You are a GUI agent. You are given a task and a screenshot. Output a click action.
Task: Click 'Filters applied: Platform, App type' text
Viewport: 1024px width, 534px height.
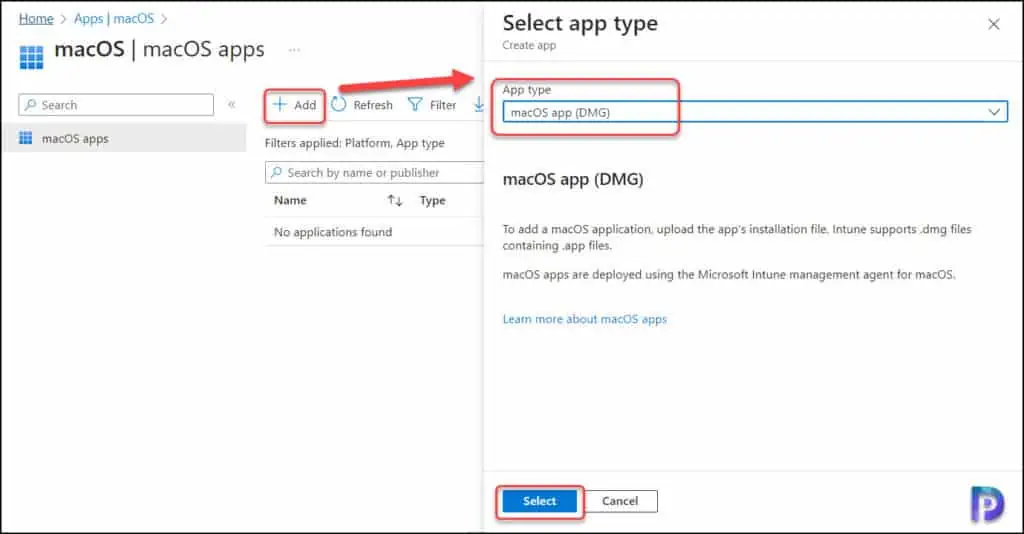355,143
